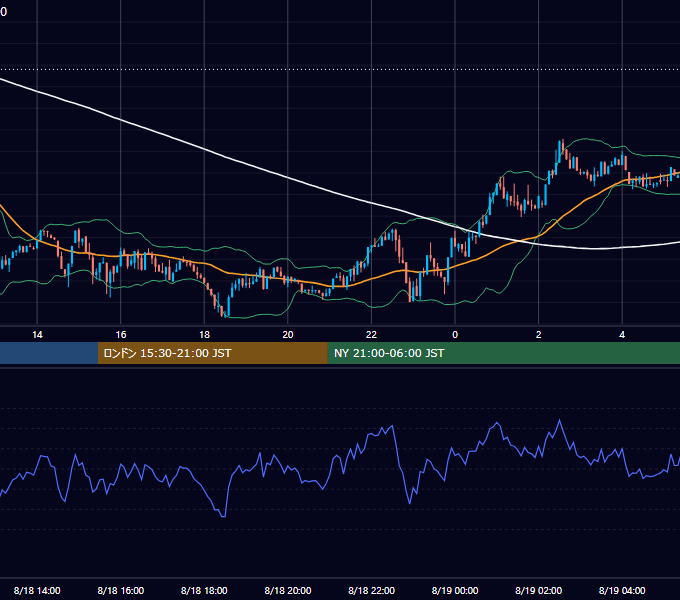The width and height of the screenshot is (680, 600).
Task: Click the 8/18 20:00 time label
Action: pyautogui.click(x=288, y=590)
